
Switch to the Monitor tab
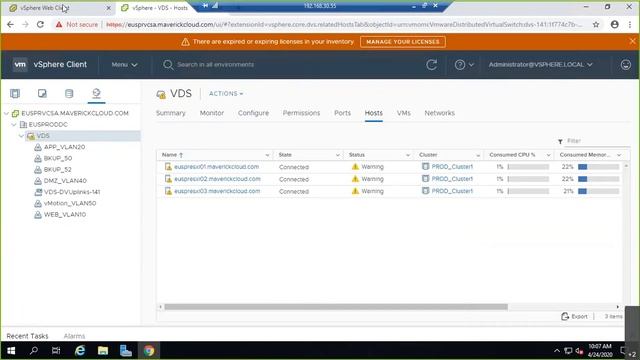point(212,113)
